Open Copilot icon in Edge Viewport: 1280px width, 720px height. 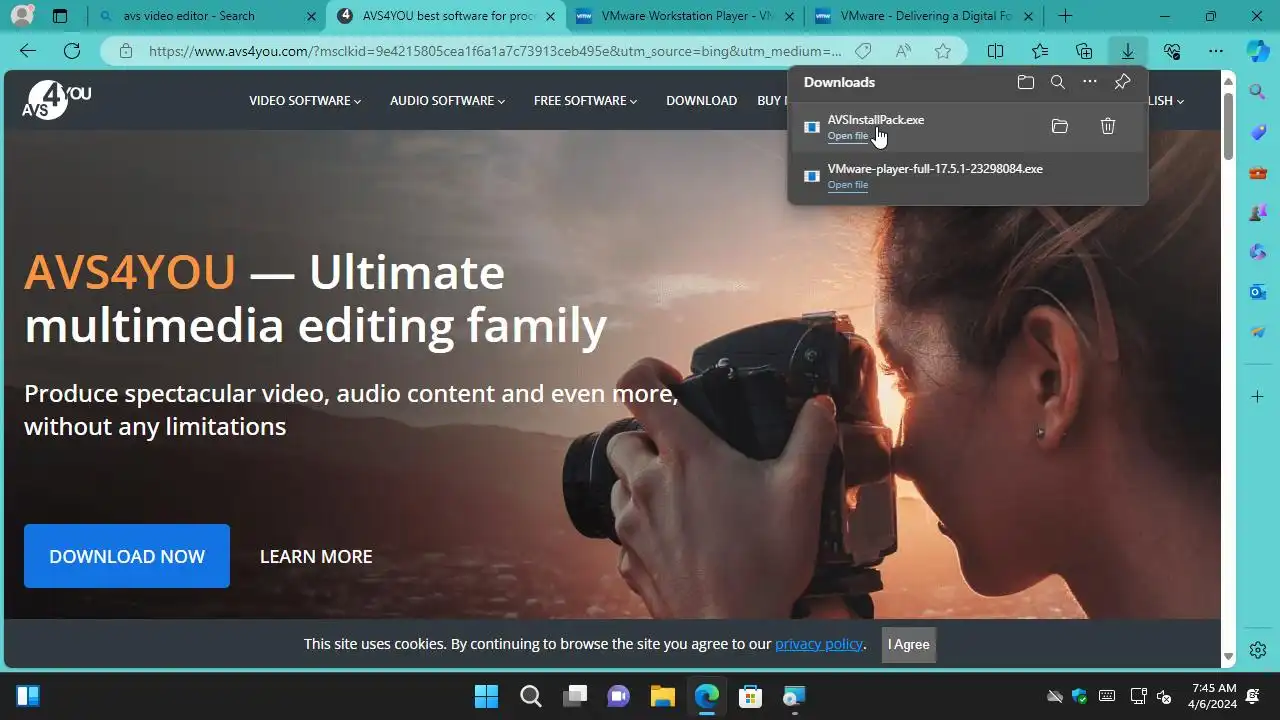pos(1258,51)
